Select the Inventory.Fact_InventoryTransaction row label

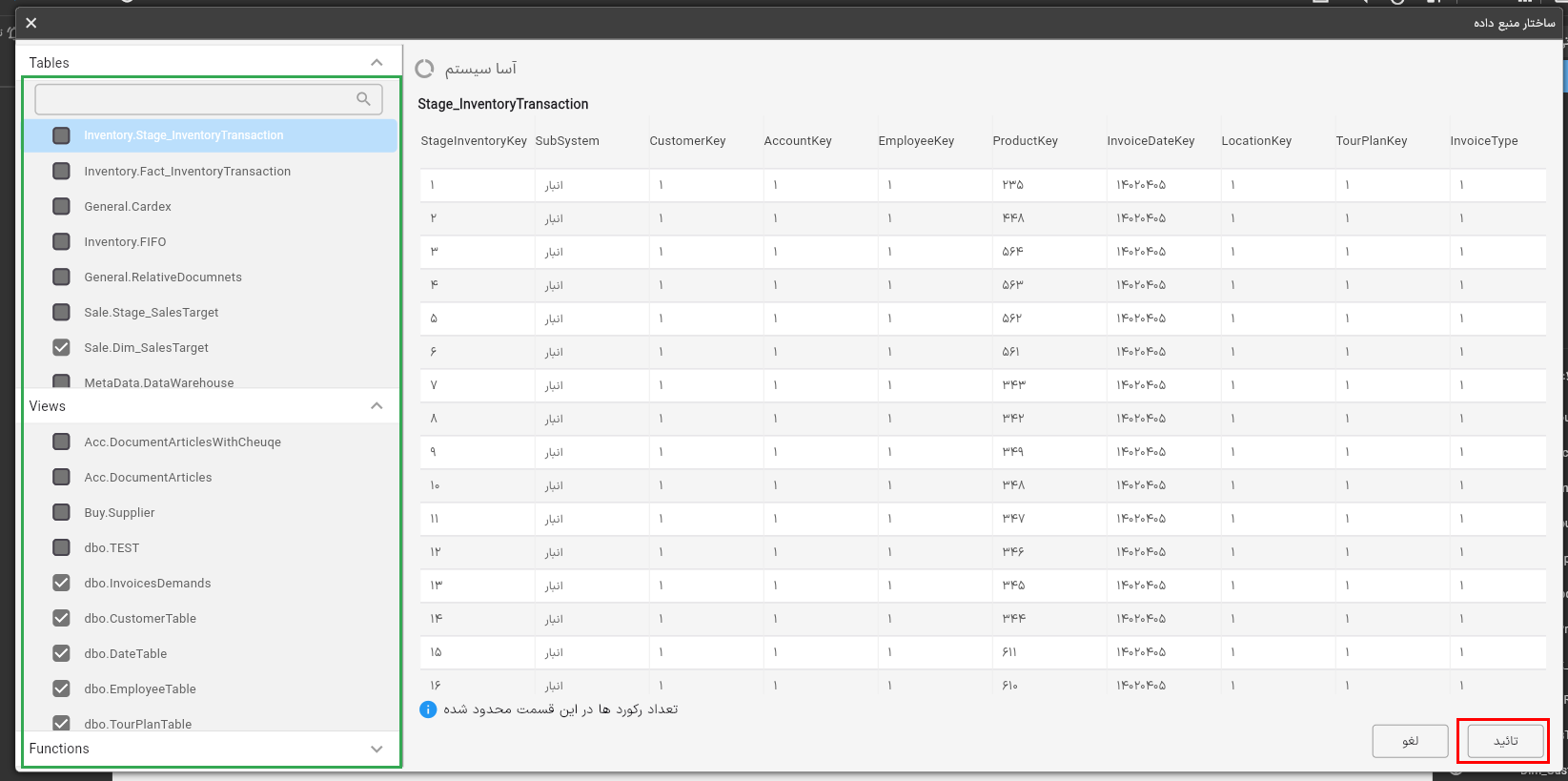point(187,172)
